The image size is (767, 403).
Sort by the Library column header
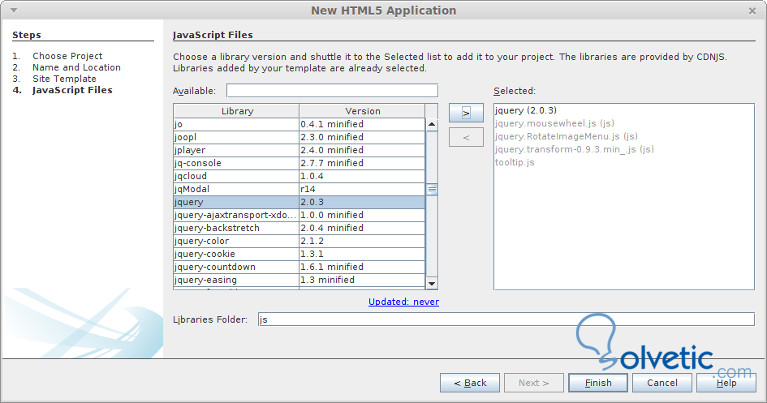click(237, 111)
